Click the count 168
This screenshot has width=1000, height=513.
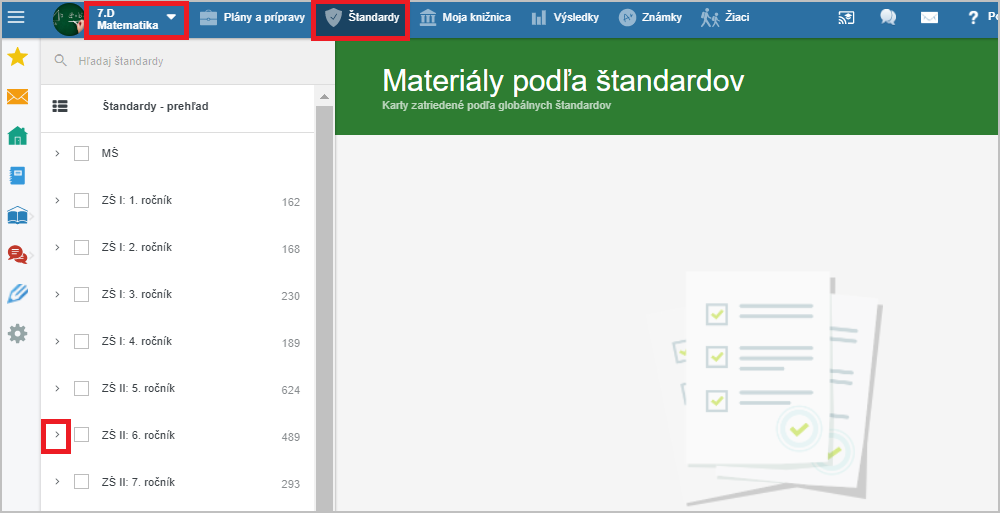(291, 249)
